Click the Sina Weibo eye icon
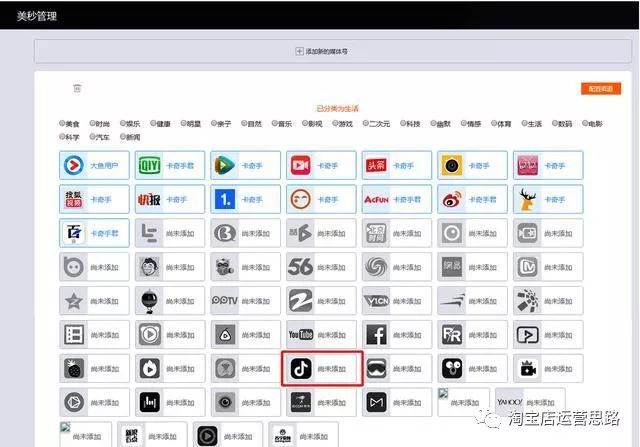640x447 pixels. (x=452, y=199)
